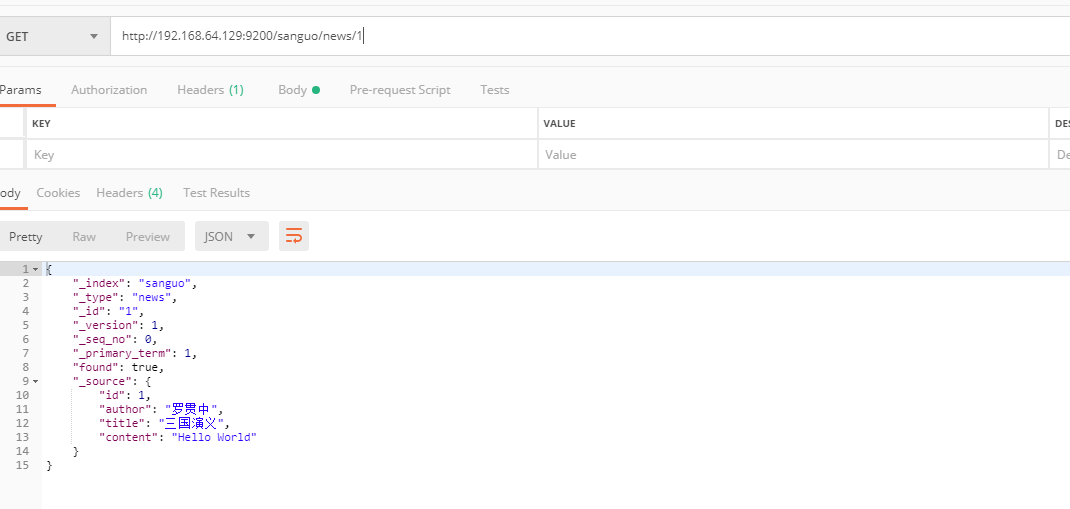Click the content value "Hello World"
Image resolution: width=1070 pixels, height=509 pixels.
214,437
